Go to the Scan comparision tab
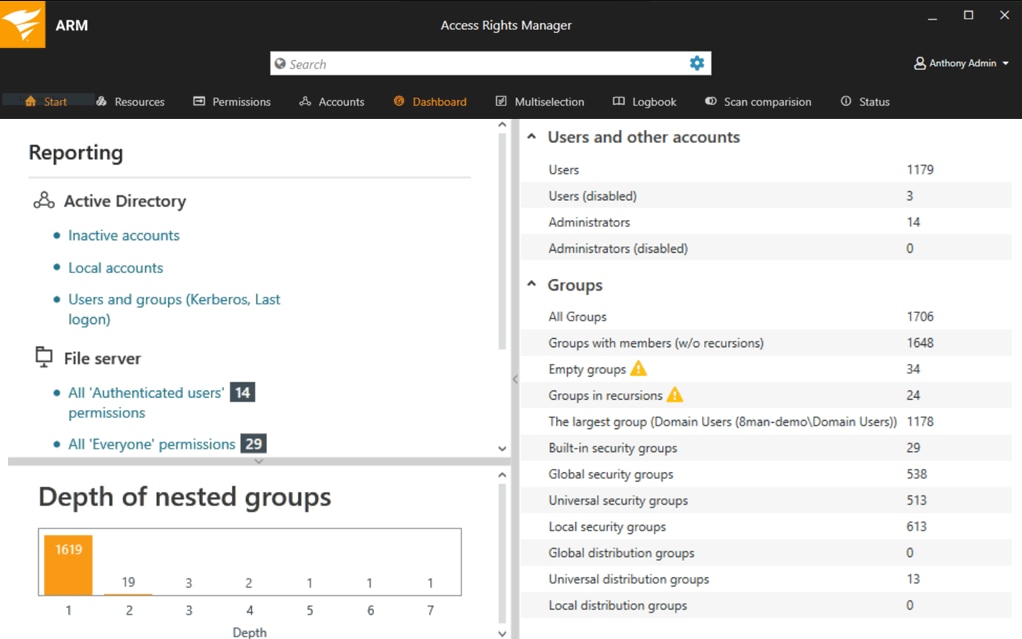Image resolution: width=1022 pixels, height=639 pixels. (758, 102)
